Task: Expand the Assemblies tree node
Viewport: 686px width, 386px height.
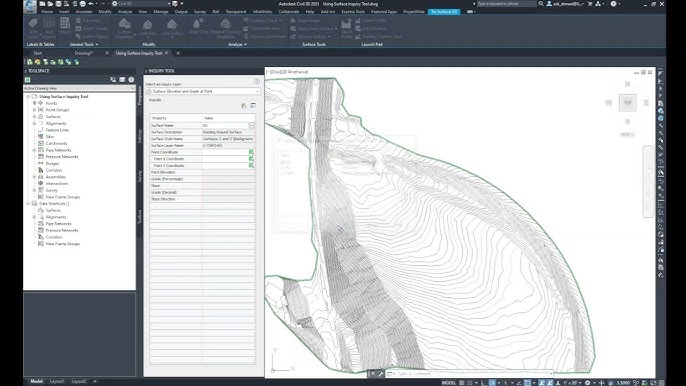Action: (x=35, y=177)
